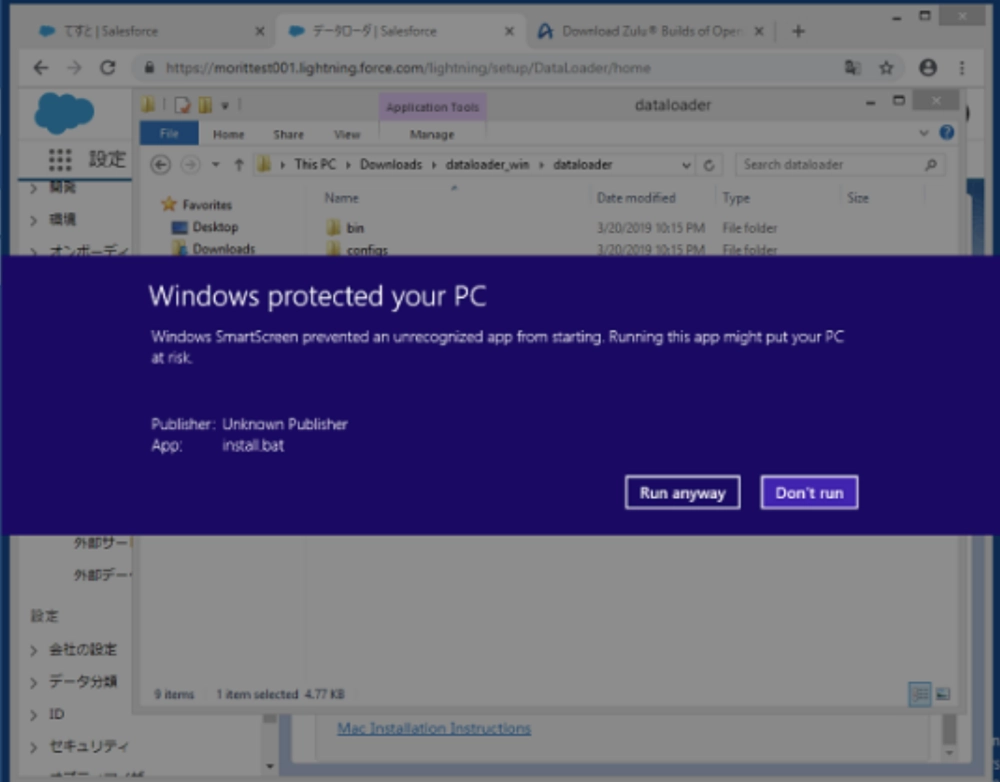Click the Properties icon in Explorer quick access toolbar
Viewport: 1000px width, 782px height.
point(182,105)
